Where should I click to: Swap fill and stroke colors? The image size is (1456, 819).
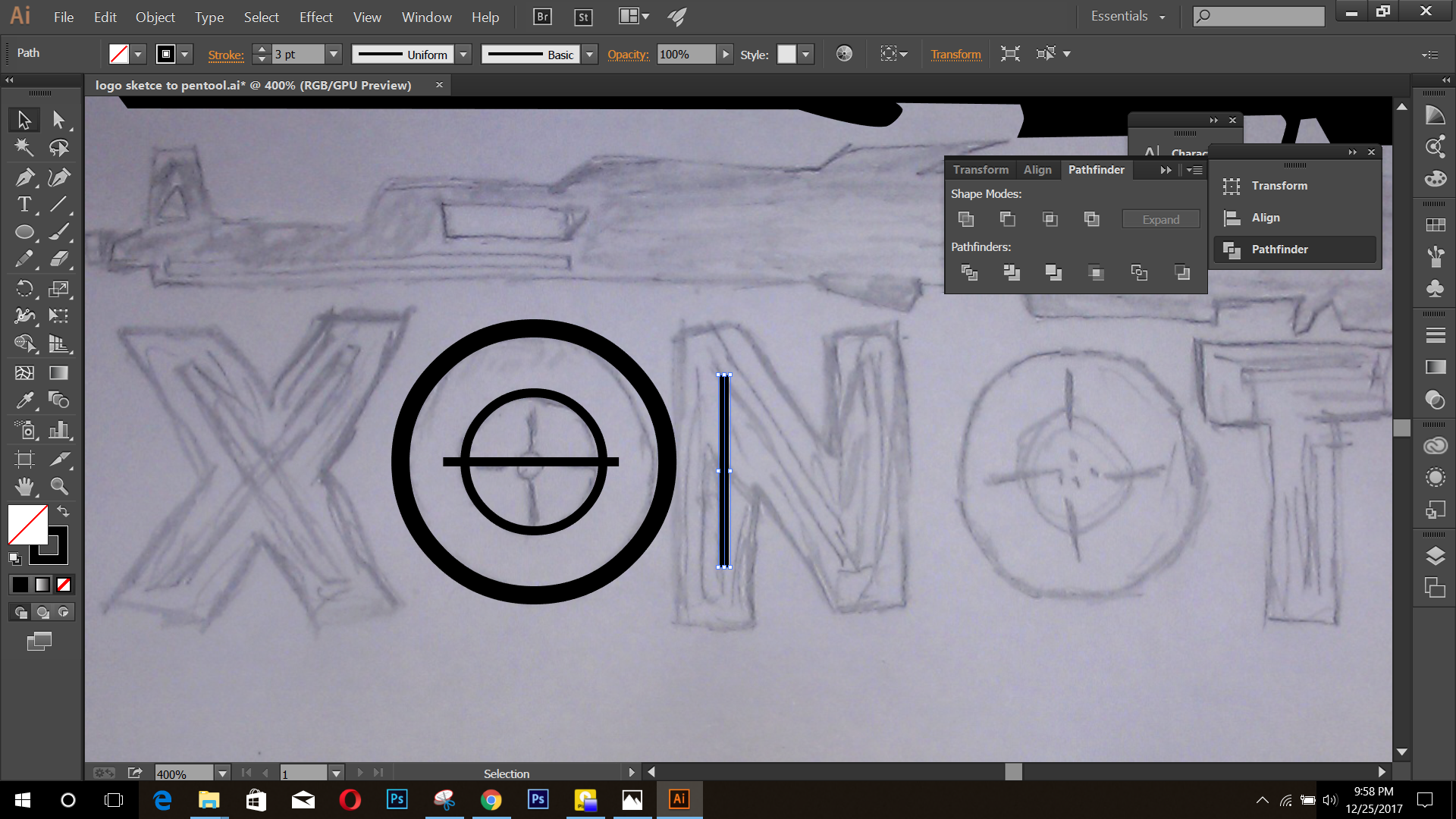point(64,512)
